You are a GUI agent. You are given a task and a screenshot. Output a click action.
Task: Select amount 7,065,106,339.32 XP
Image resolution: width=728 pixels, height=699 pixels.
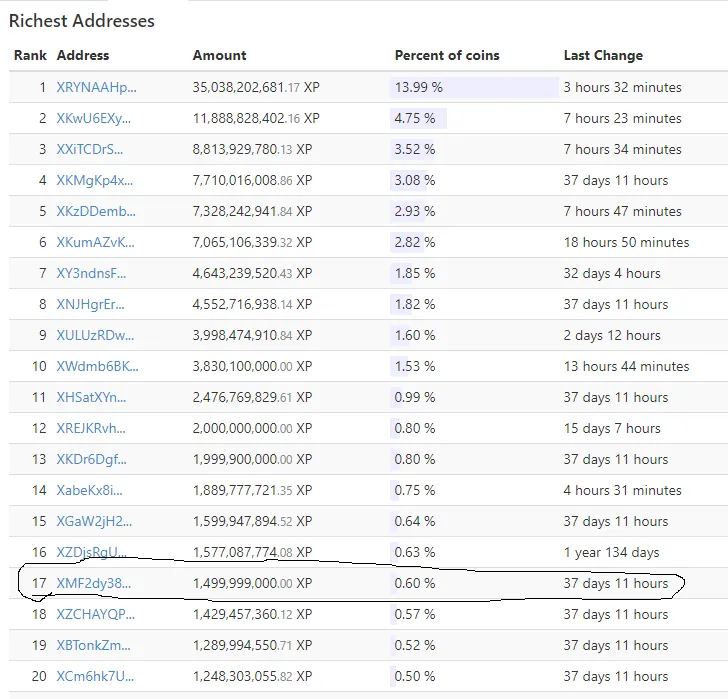253,242
